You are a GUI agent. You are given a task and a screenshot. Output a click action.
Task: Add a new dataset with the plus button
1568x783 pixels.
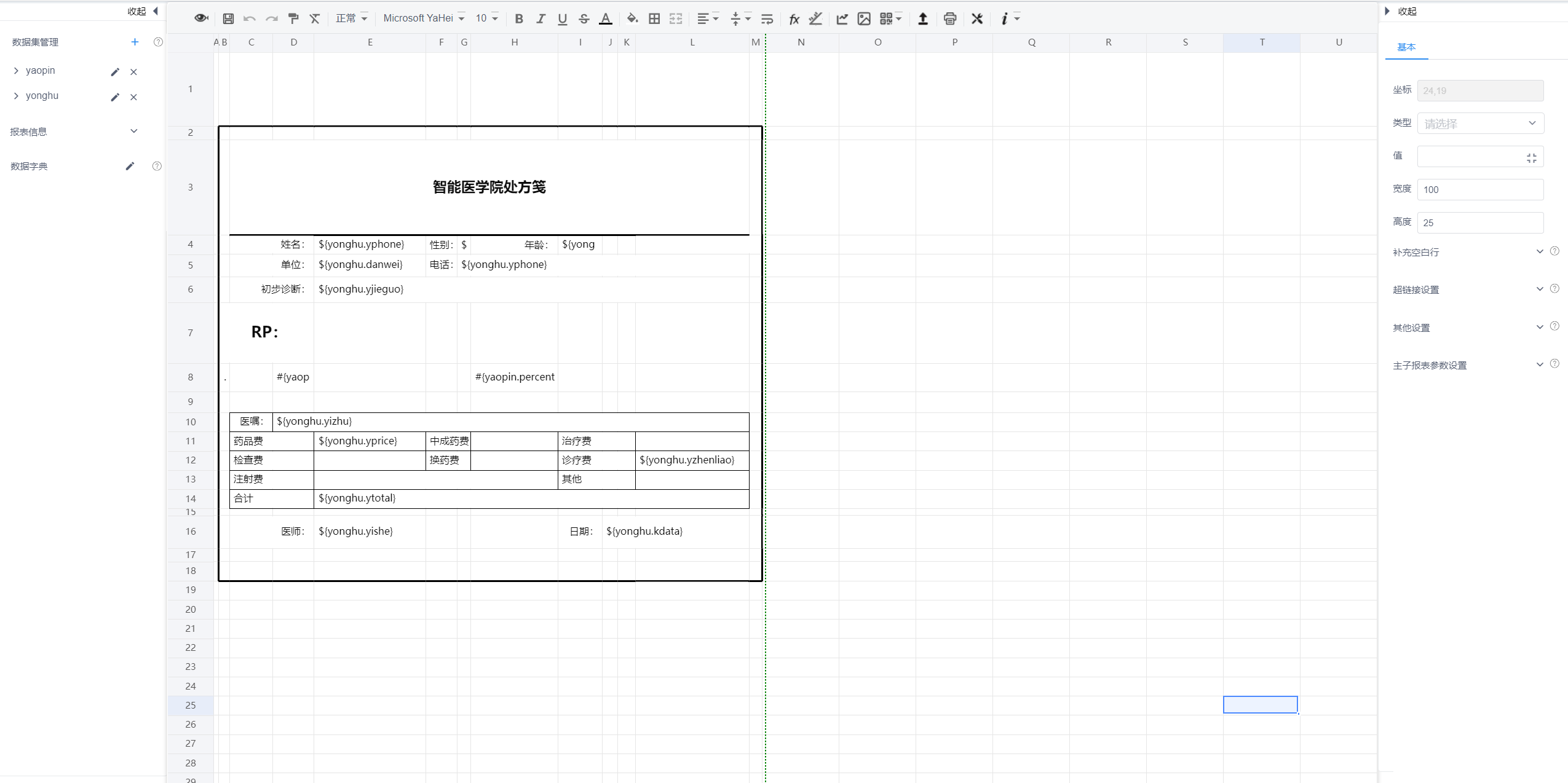pos(135,42)
